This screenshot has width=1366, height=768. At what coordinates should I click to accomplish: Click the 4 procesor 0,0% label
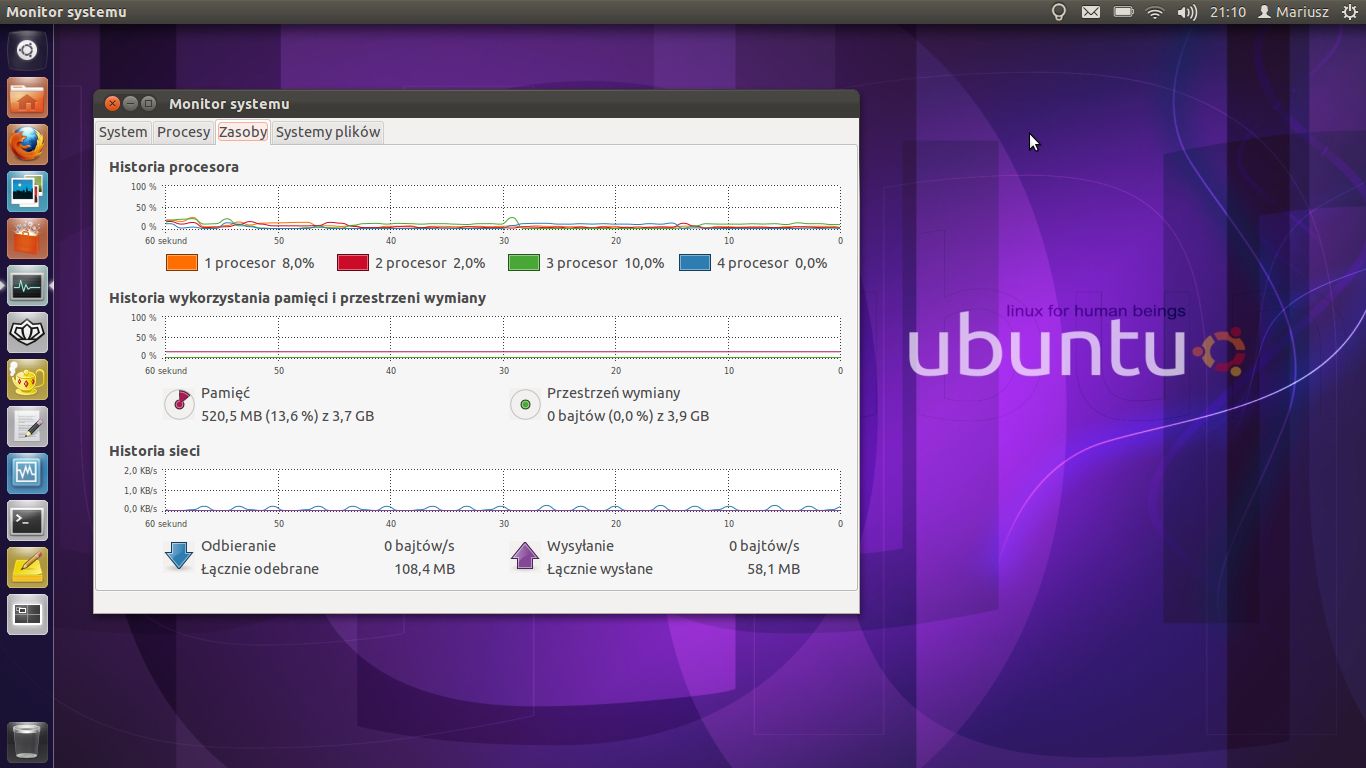[772, 263]
